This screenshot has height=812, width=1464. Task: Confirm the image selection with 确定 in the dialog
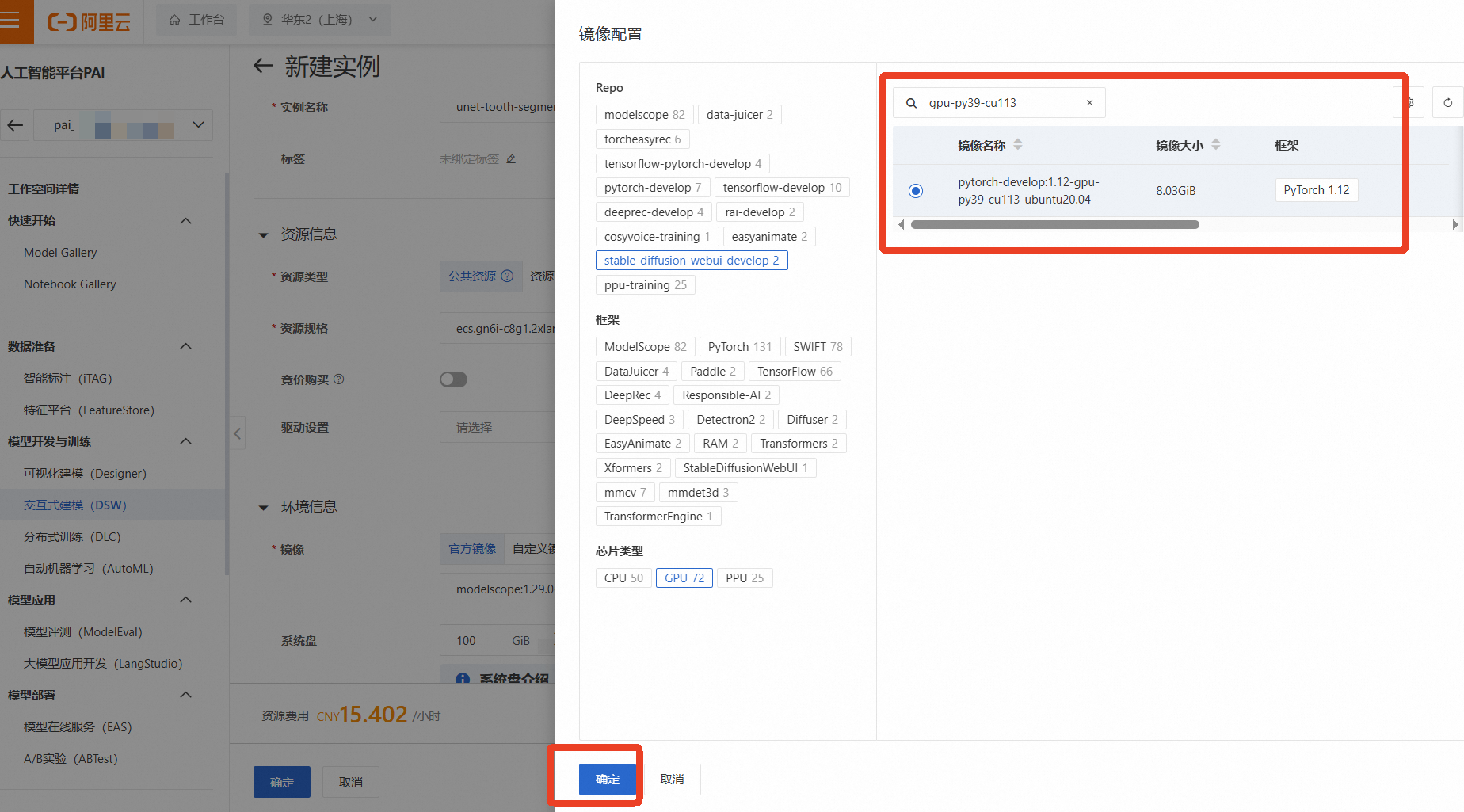608,780
